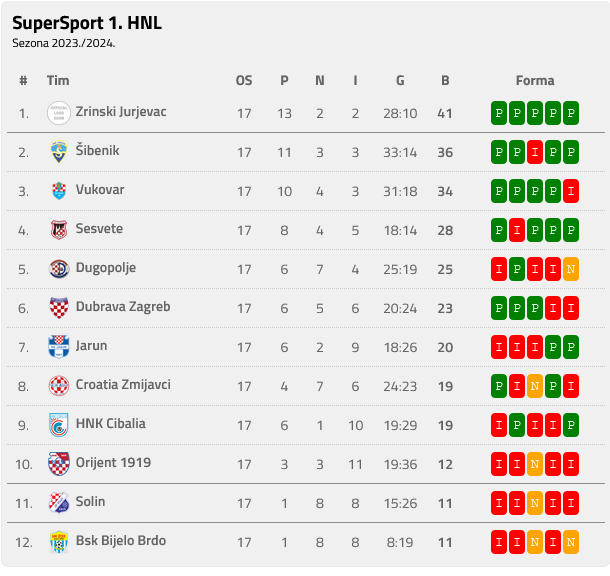
Task: Click Dugopolje's orange N form badge
Action: point(571,269)
